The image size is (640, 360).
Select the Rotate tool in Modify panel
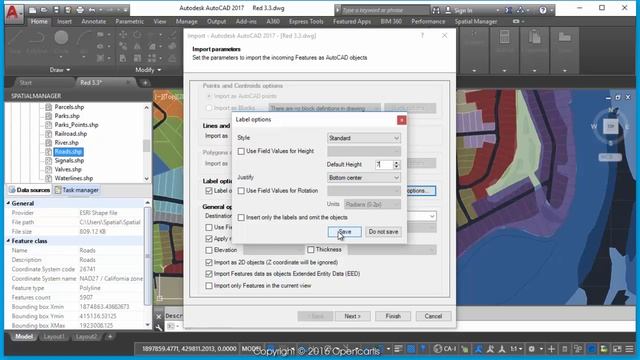(x=138, y=35)
